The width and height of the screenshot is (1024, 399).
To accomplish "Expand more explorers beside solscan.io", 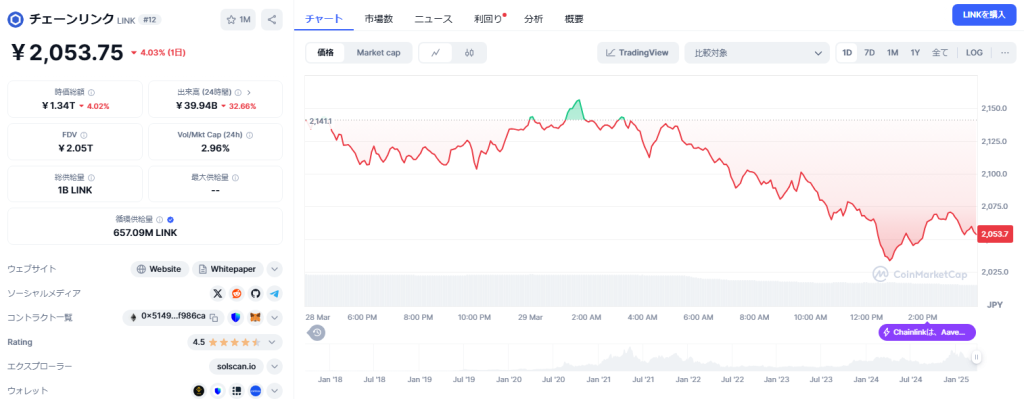I will coord(274,366).
